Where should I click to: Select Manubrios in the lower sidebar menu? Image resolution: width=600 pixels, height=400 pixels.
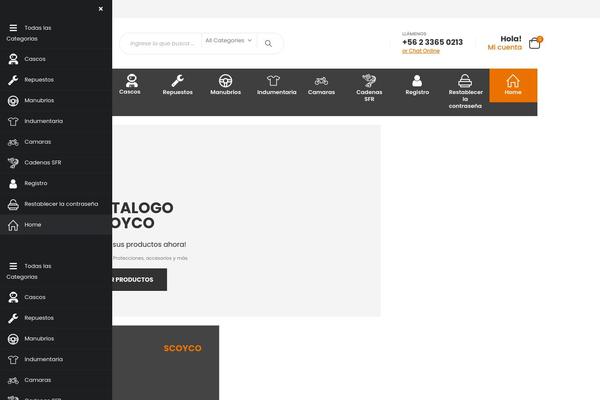(56, 339)
